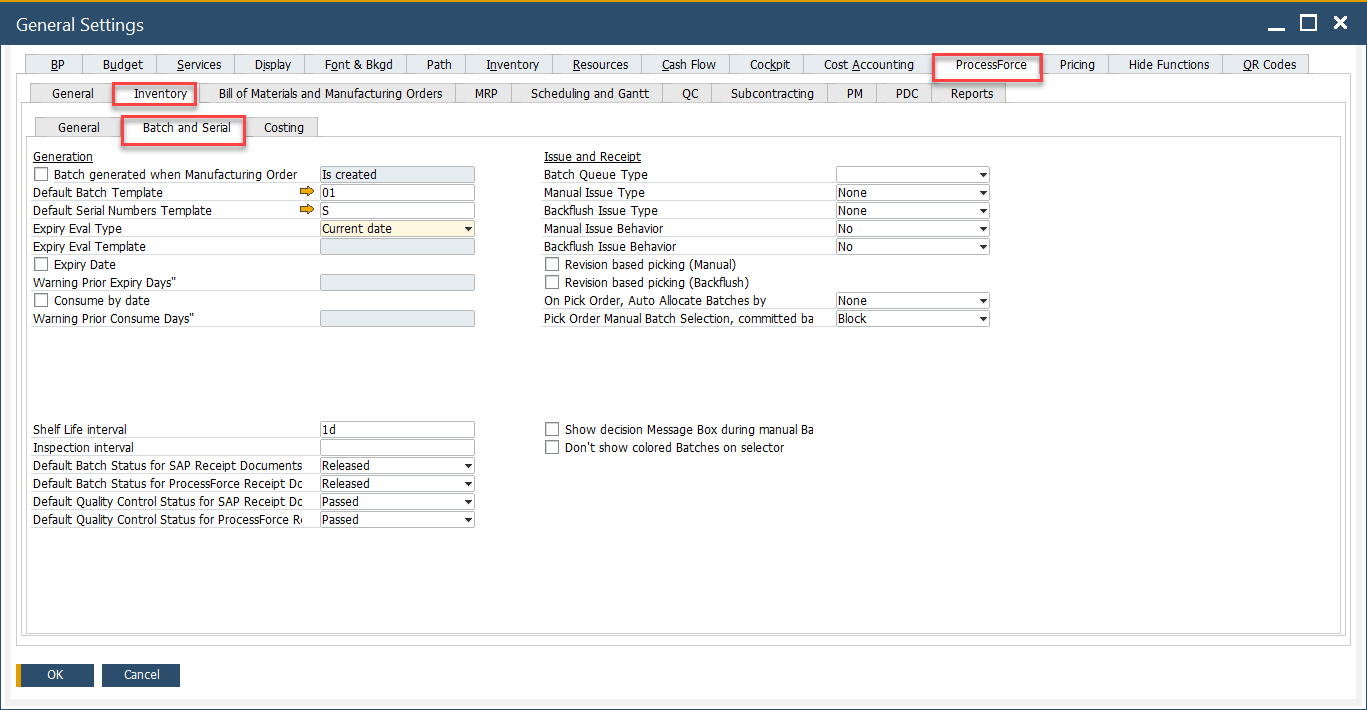This screenshot has height=710, width=1367.
Task: Enable Revision based picking (Manual)
Action: click(x=552, y=264)
